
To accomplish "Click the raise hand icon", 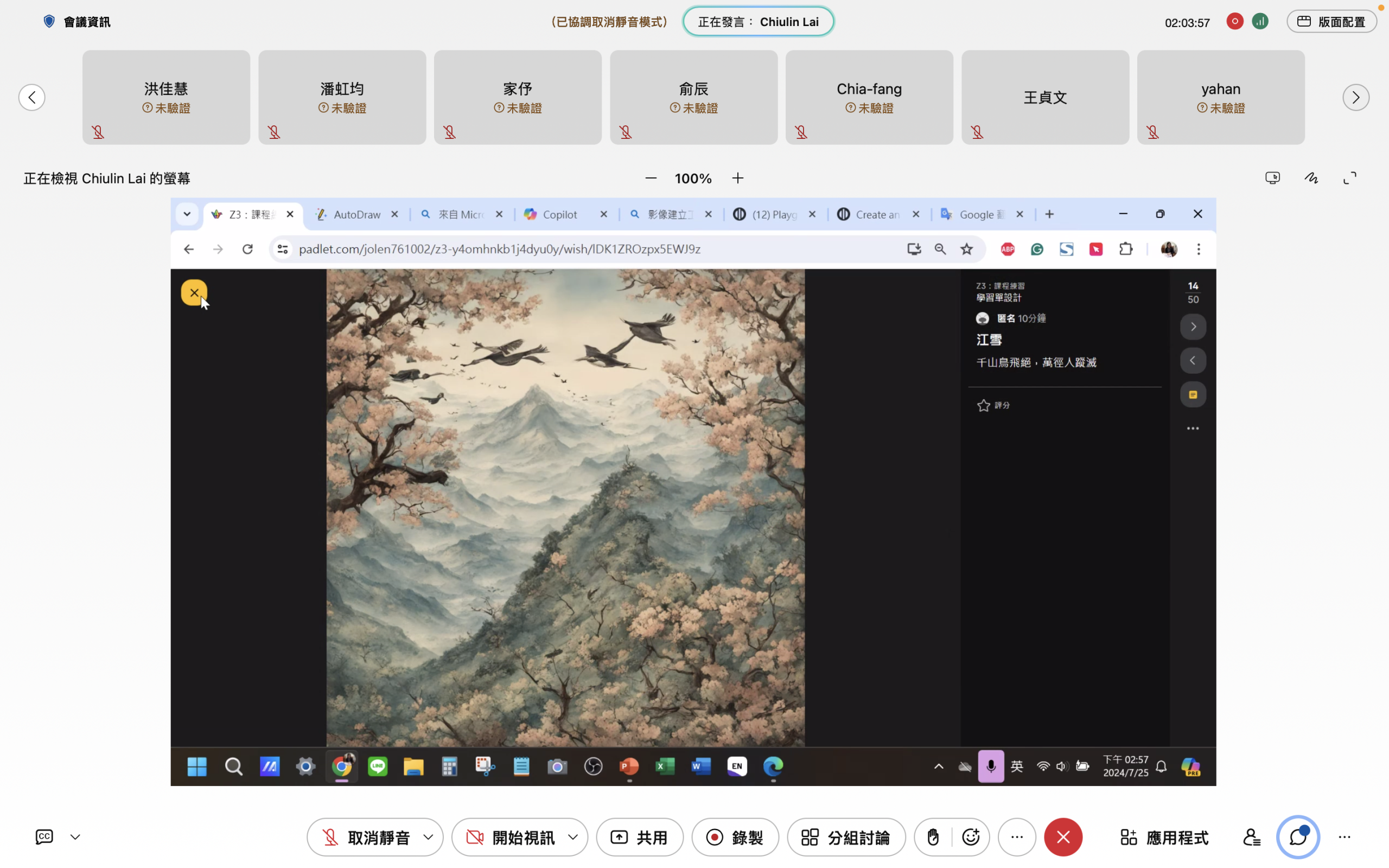I will coord(933,837).
